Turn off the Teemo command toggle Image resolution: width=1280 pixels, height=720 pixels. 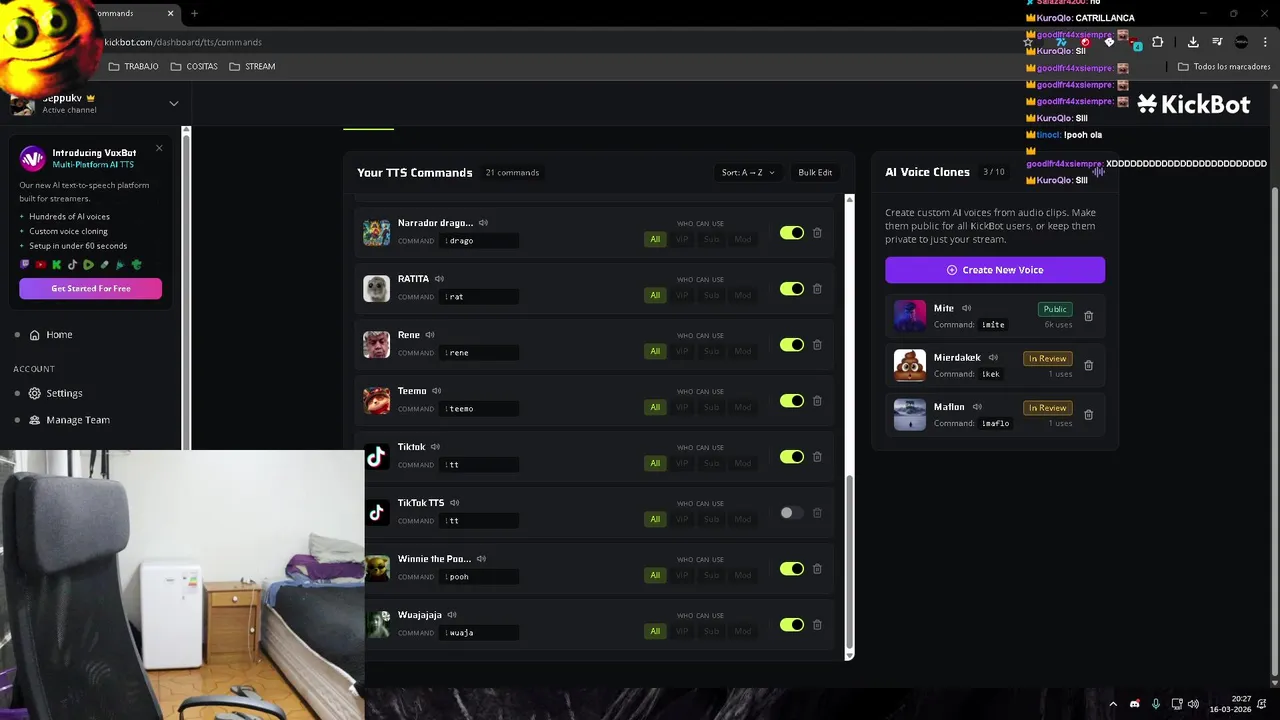pos(792,401)
